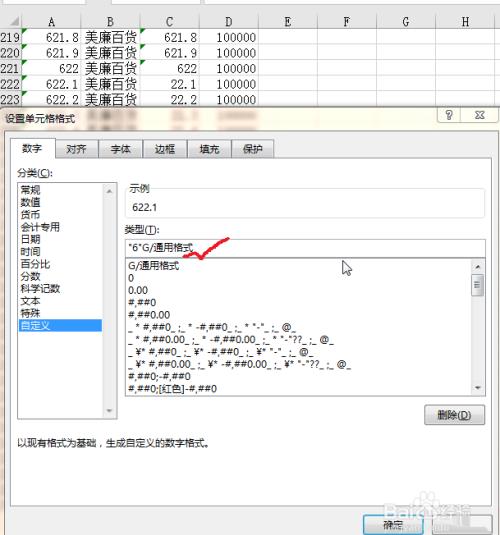
Task: Select 会计专用 category
Action: click(x=61, y=227)
